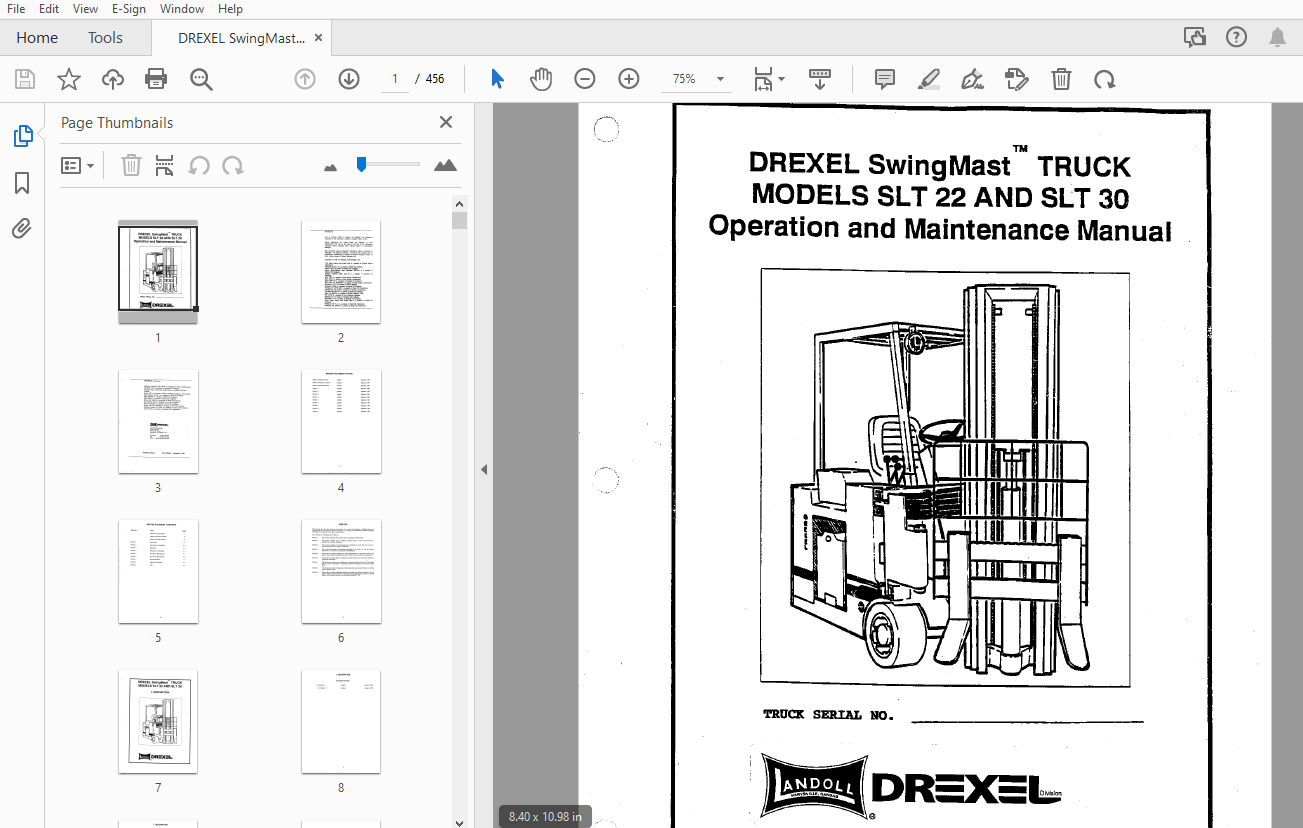Open the Window menu
The width and height of the screenshot is (1303, 828).
[182, 9]
